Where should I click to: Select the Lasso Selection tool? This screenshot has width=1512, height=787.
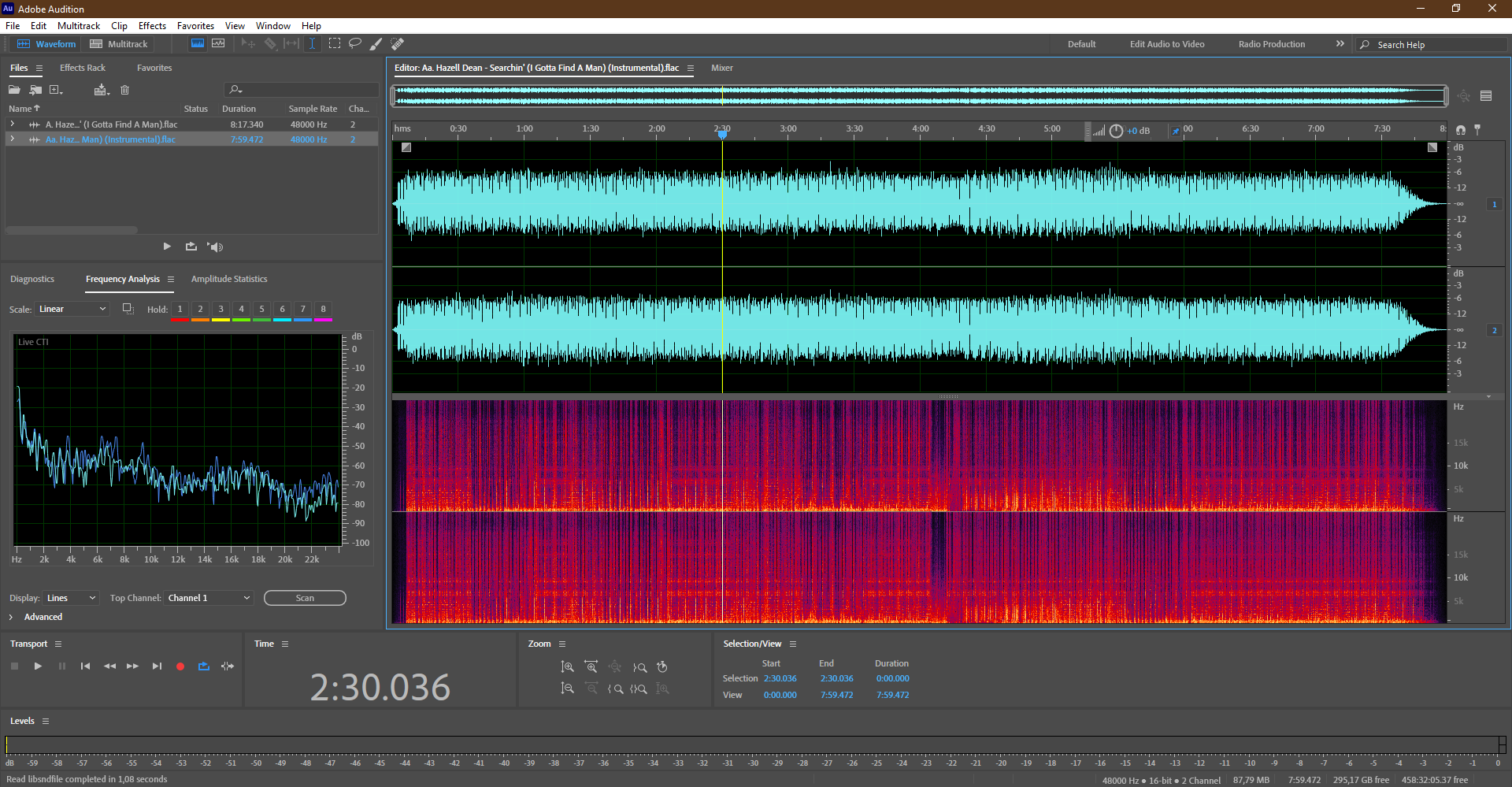[x=355, y=44]
